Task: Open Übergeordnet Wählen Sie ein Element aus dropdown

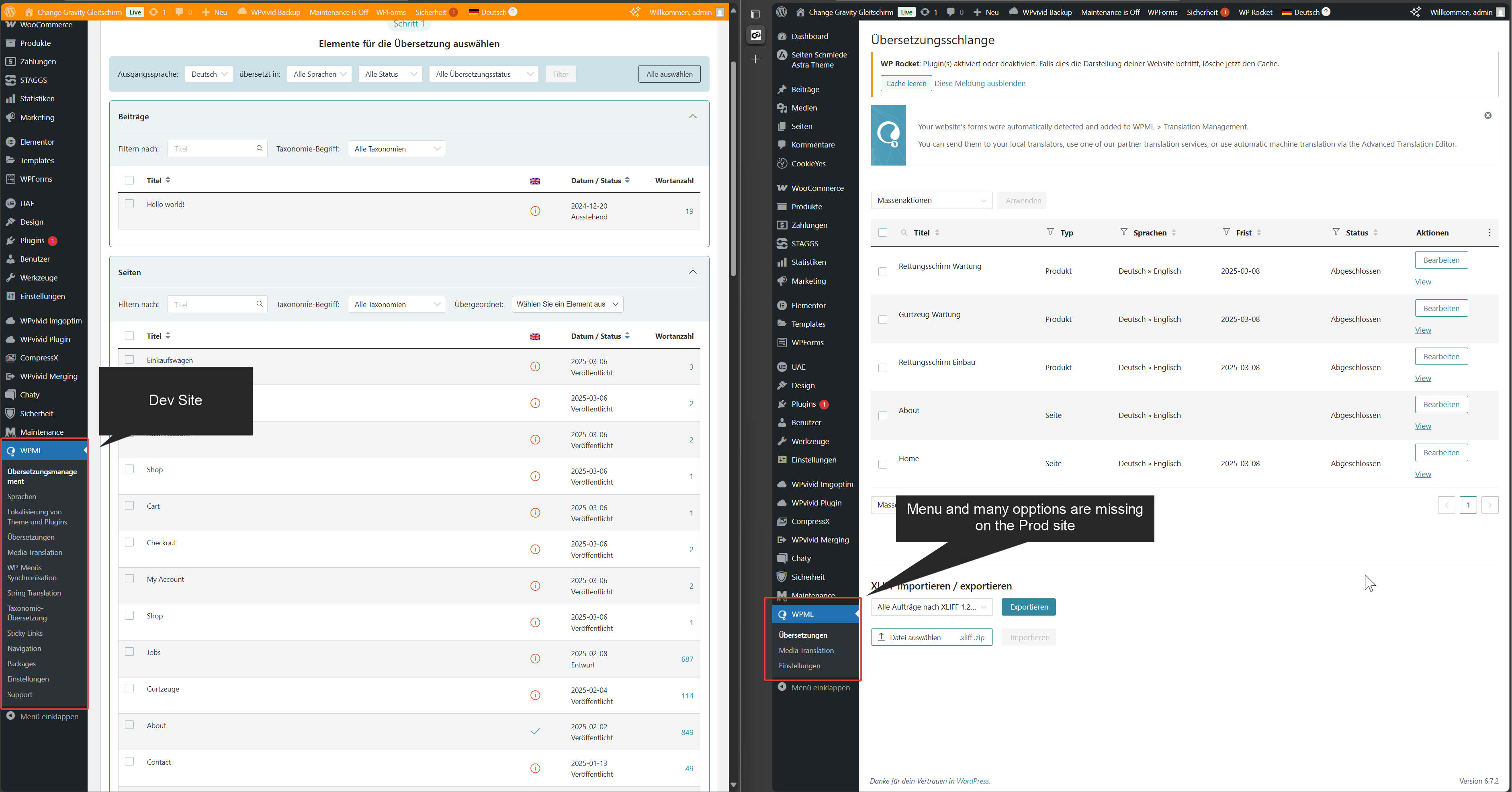Action: (568, 304)
